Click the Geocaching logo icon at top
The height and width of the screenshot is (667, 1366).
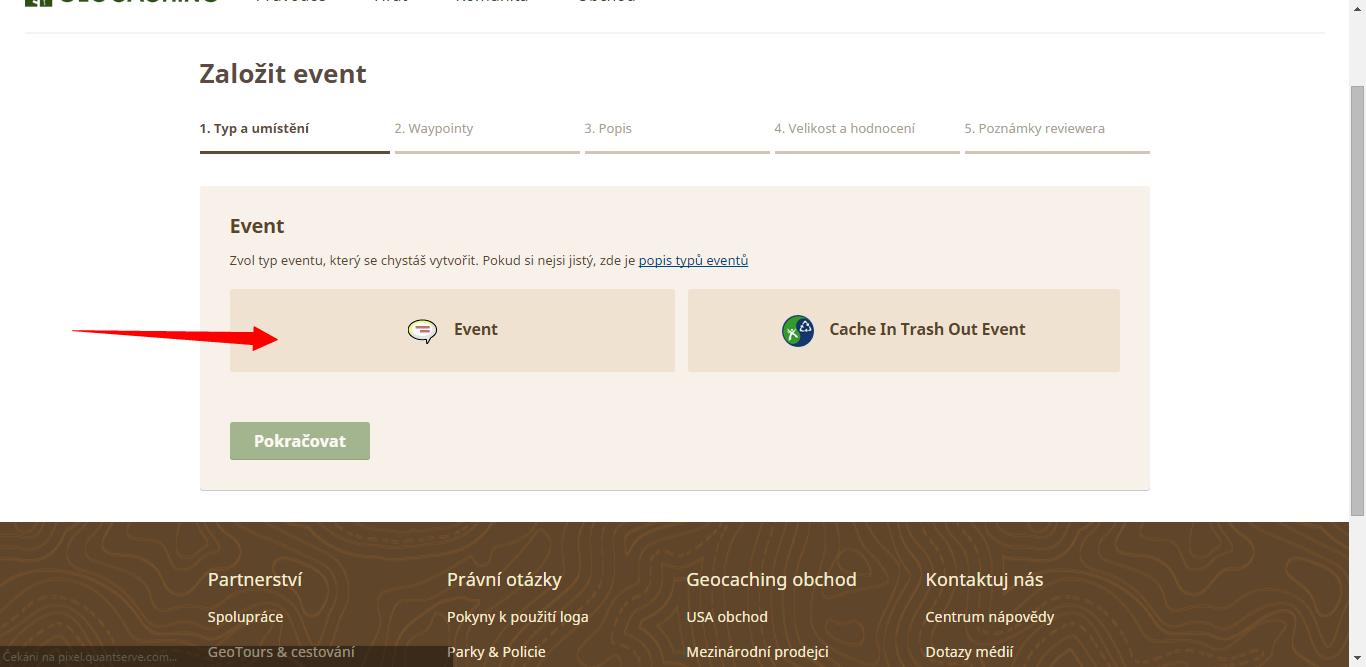[38, 2]
